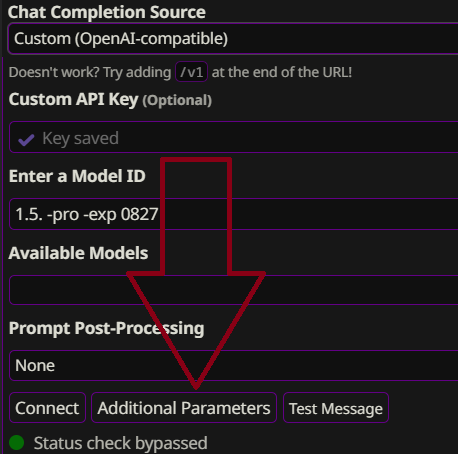
Task: Send a Test Message
Action: (336, 408)
